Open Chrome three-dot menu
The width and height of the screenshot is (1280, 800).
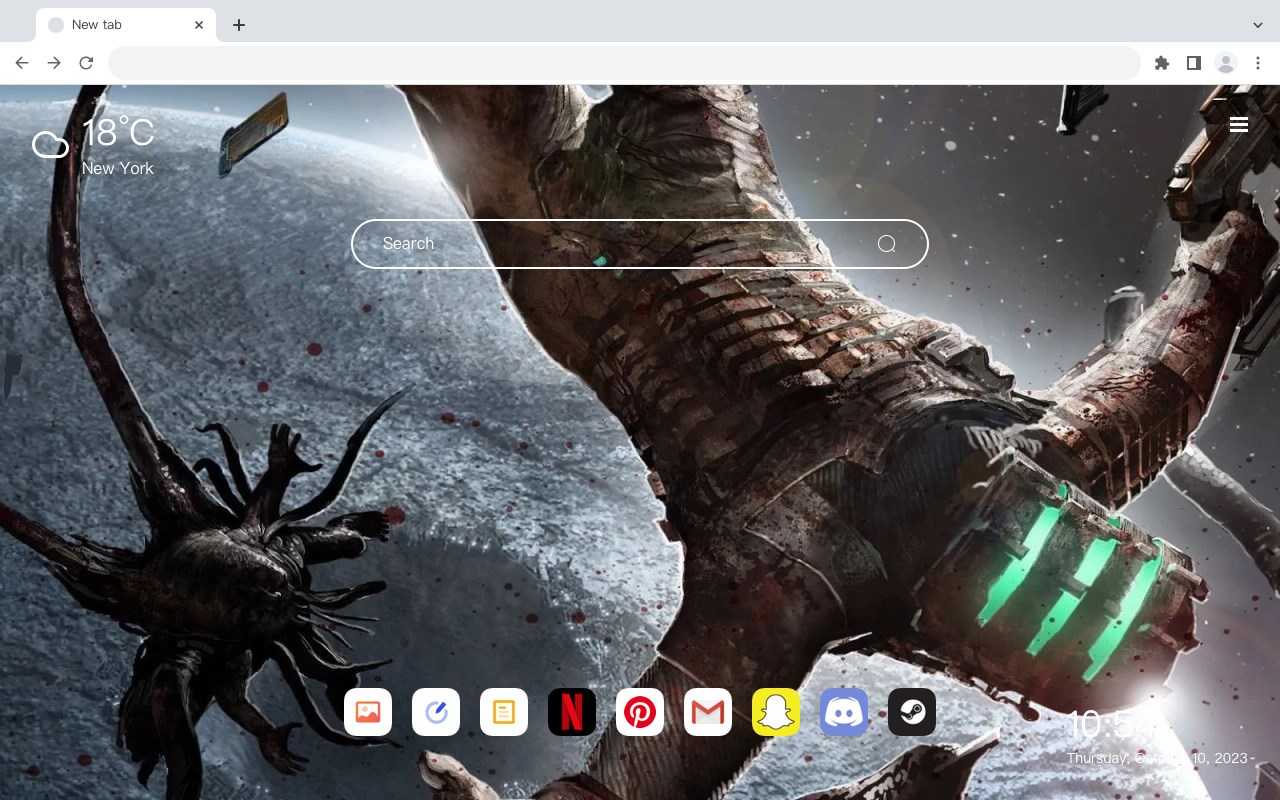(x=1258, y=63)
